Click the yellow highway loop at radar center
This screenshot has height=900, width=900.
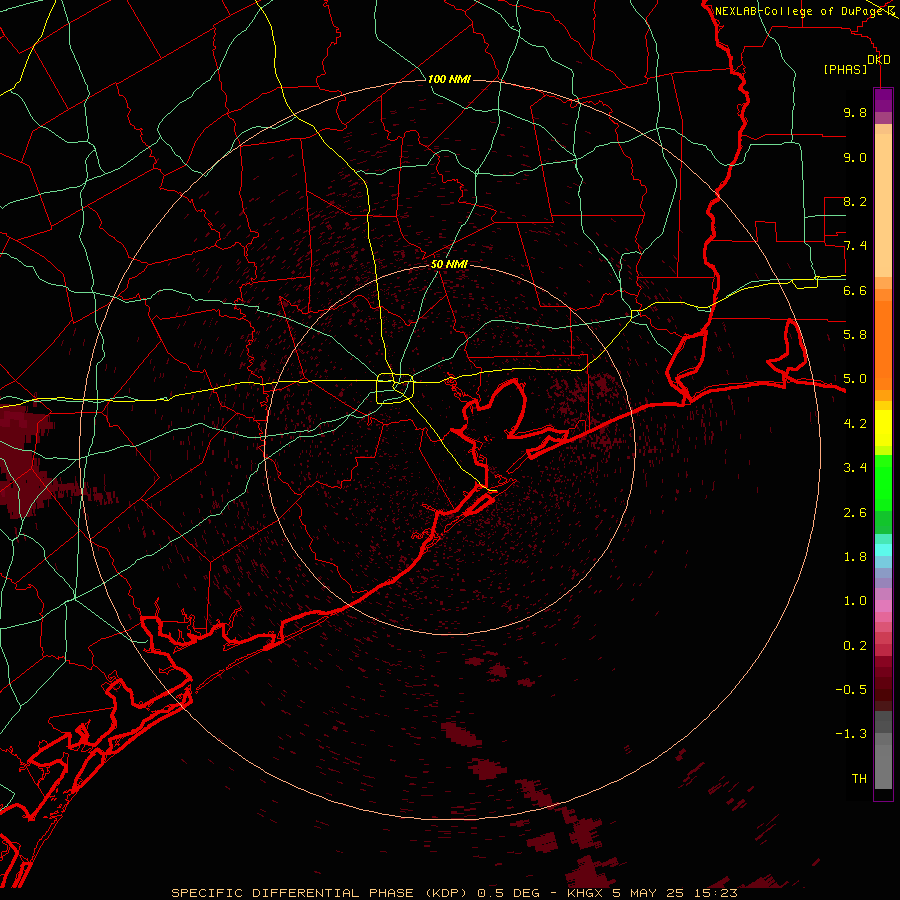[395, 388]
